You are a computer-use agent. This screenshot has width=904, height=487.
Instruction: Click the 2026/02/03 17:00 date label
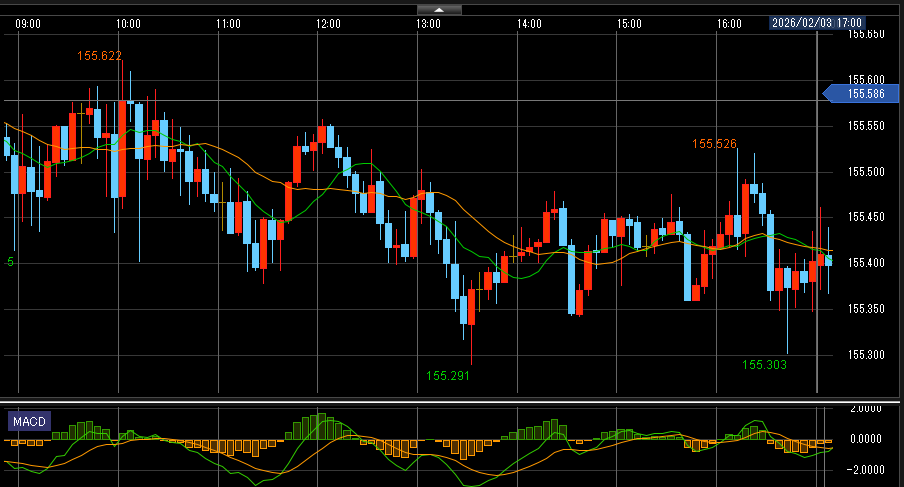point(817,22)
